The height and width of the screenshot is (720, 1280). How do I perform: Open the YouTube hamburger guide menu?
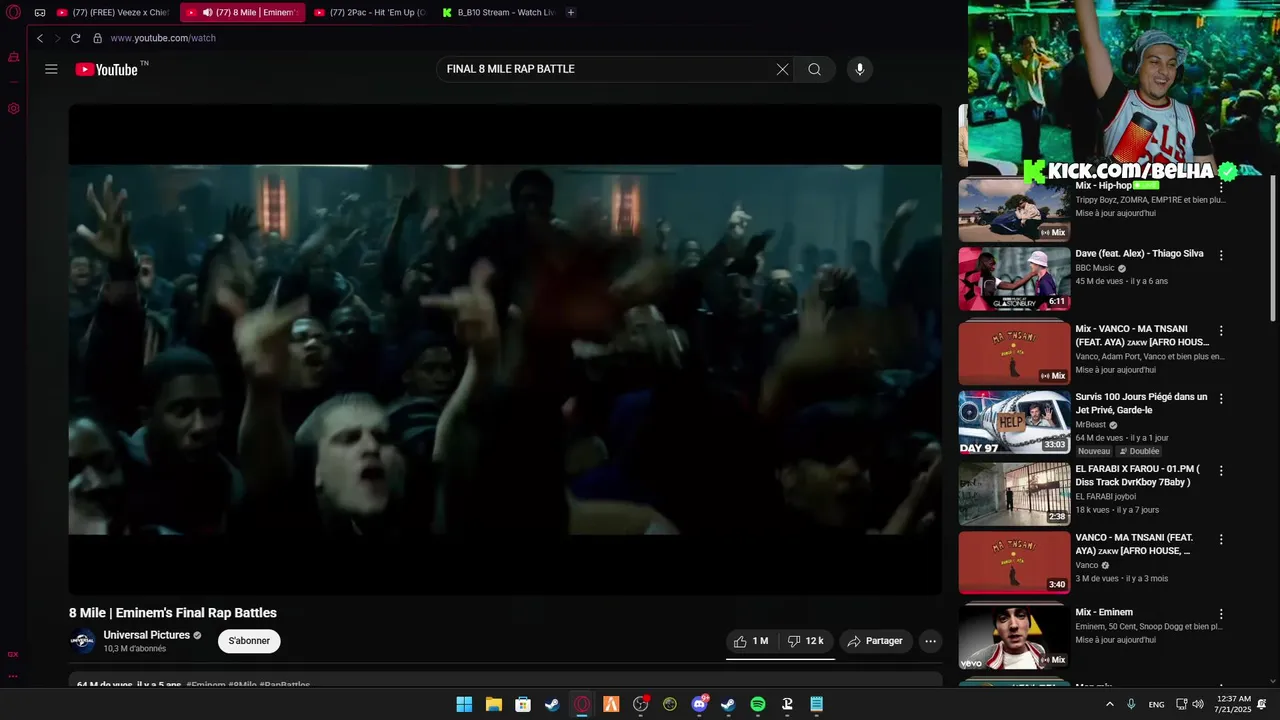coord(51,69)
